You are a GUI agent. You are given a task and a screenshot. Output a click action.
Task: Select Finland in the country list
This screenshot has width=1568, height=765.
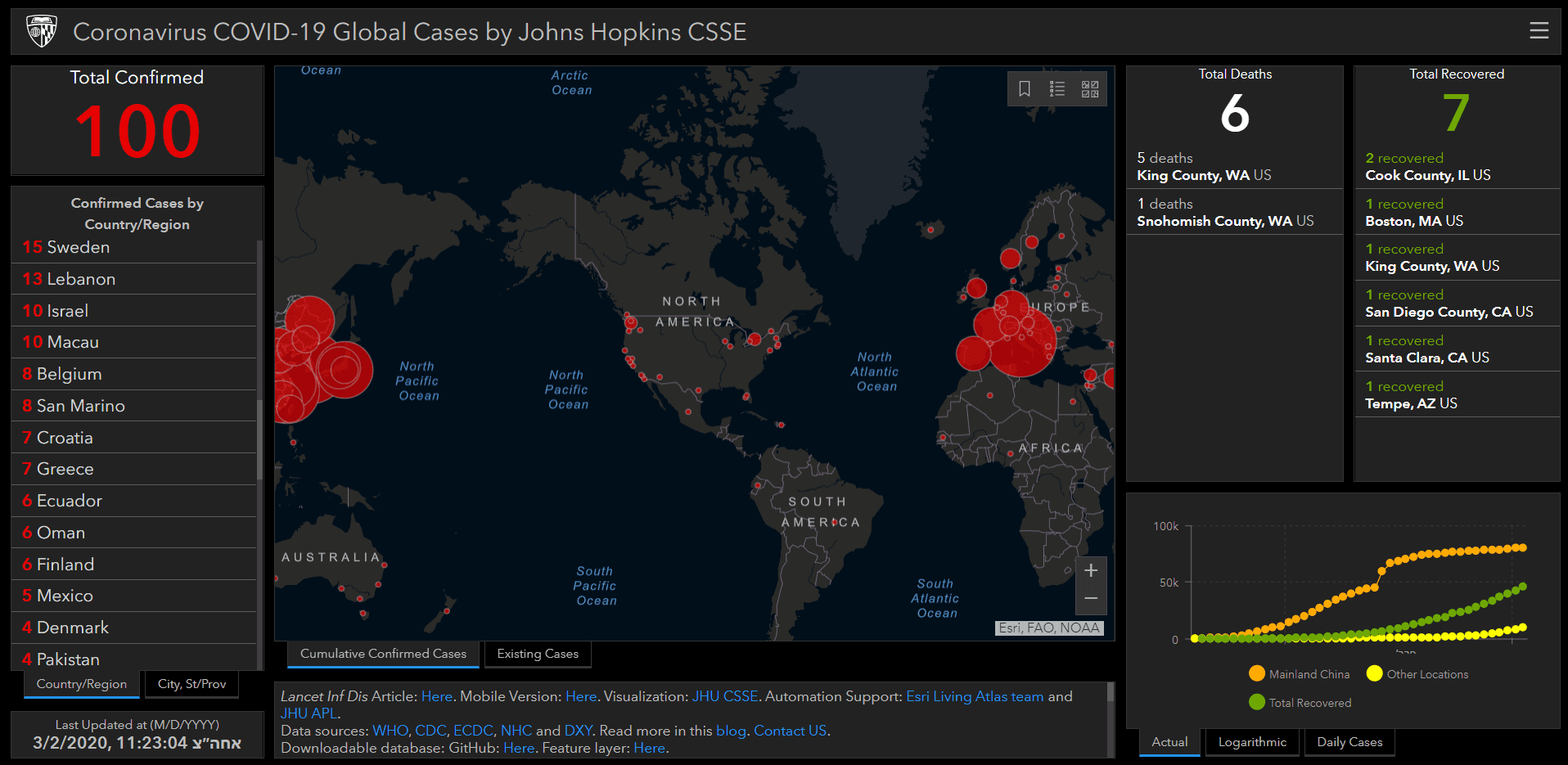(134, 565)
